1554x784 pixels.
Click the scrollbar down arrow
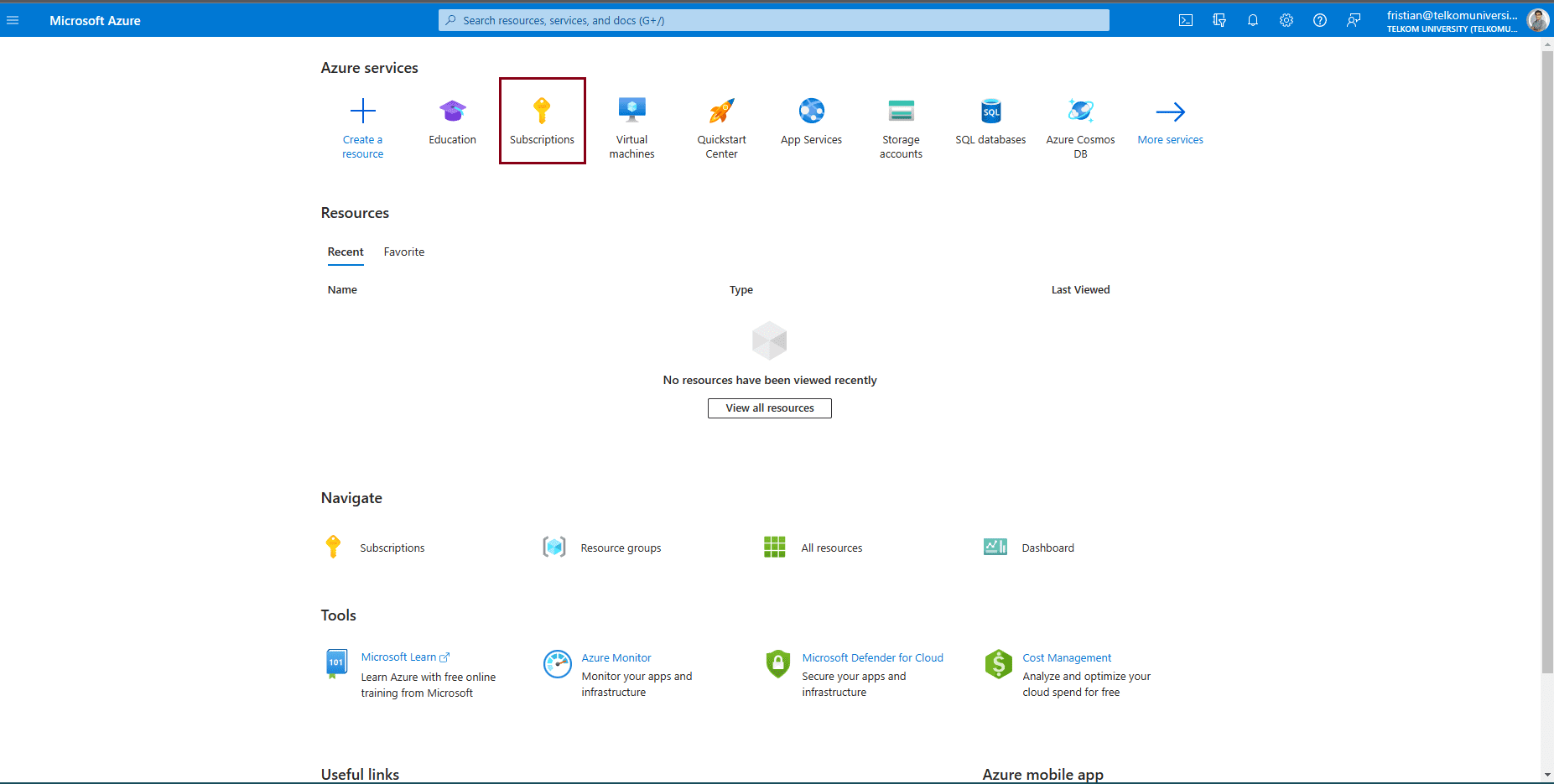pos(1547,776)
